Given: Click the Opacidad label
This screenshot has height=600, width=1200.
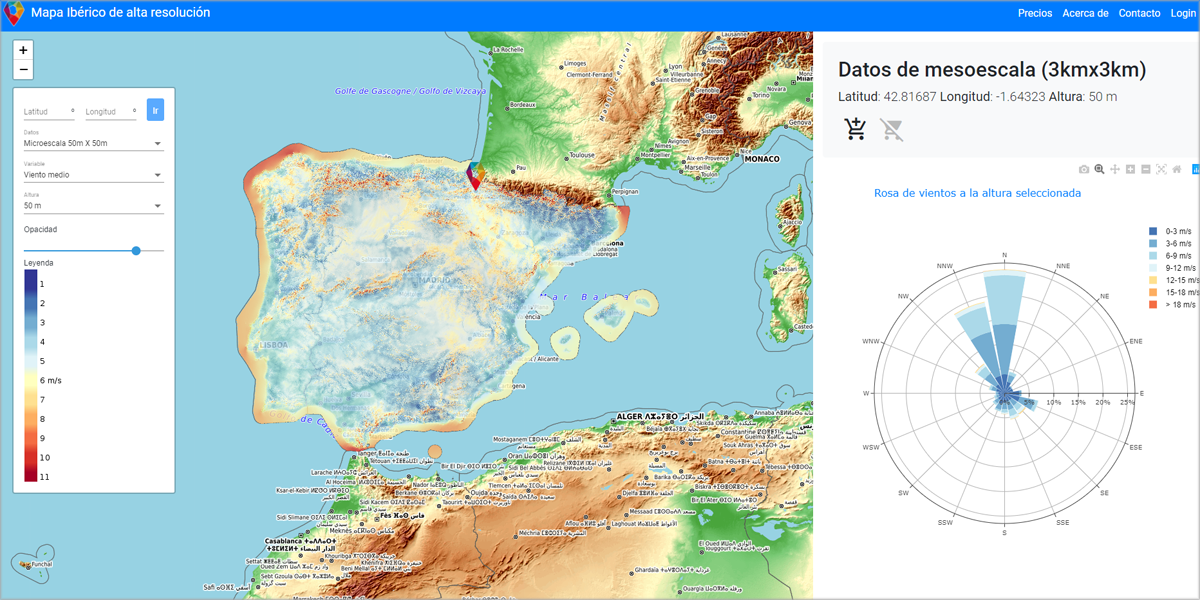Looking at the screenshot, I should click(41, 230).
